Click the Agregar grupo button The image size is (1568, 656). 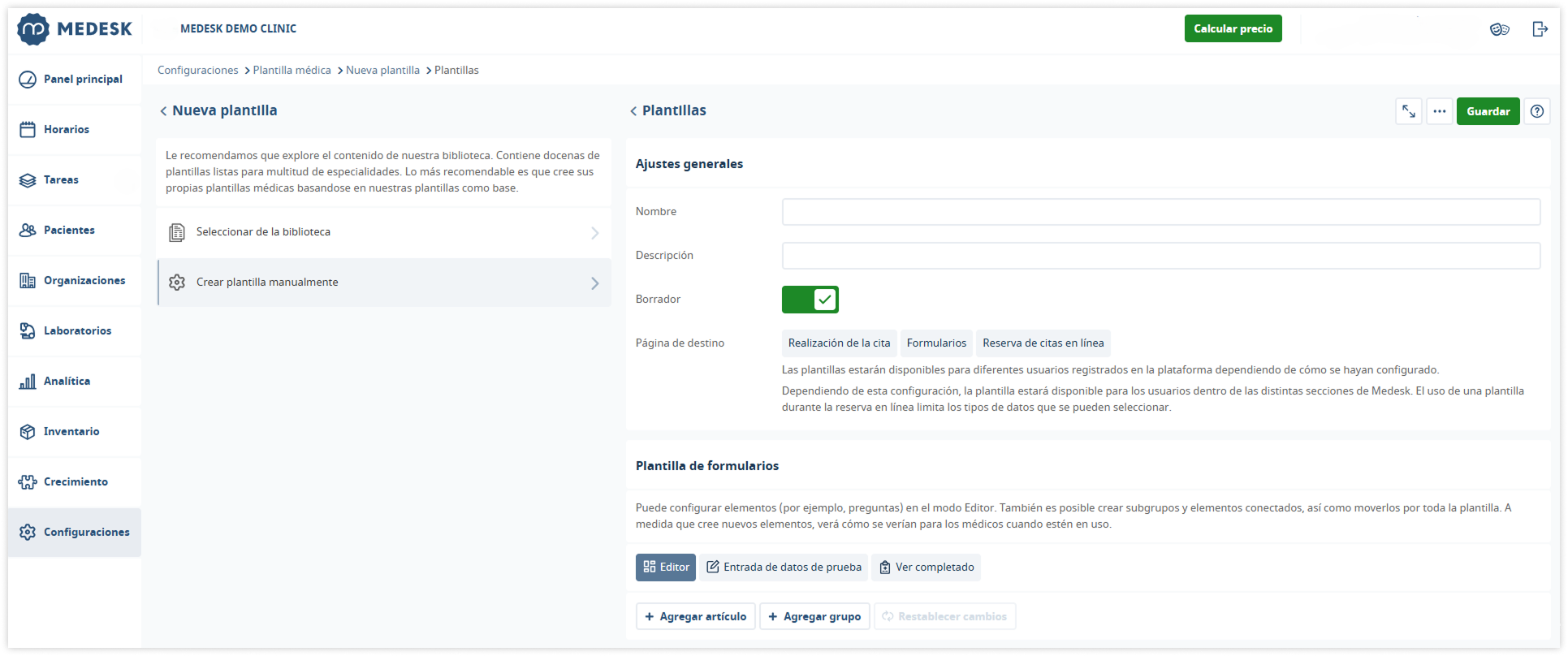click(815, 616)
